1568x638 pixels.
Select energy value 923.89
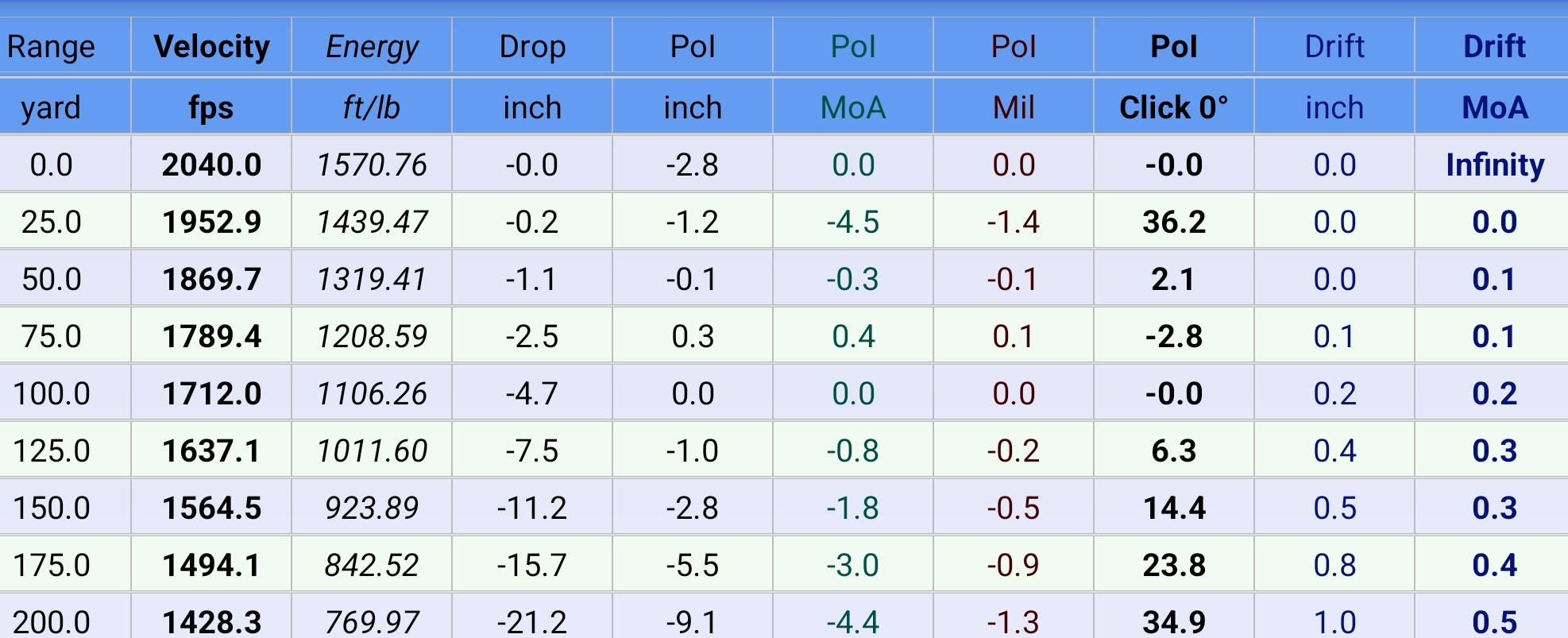[372, 508]
